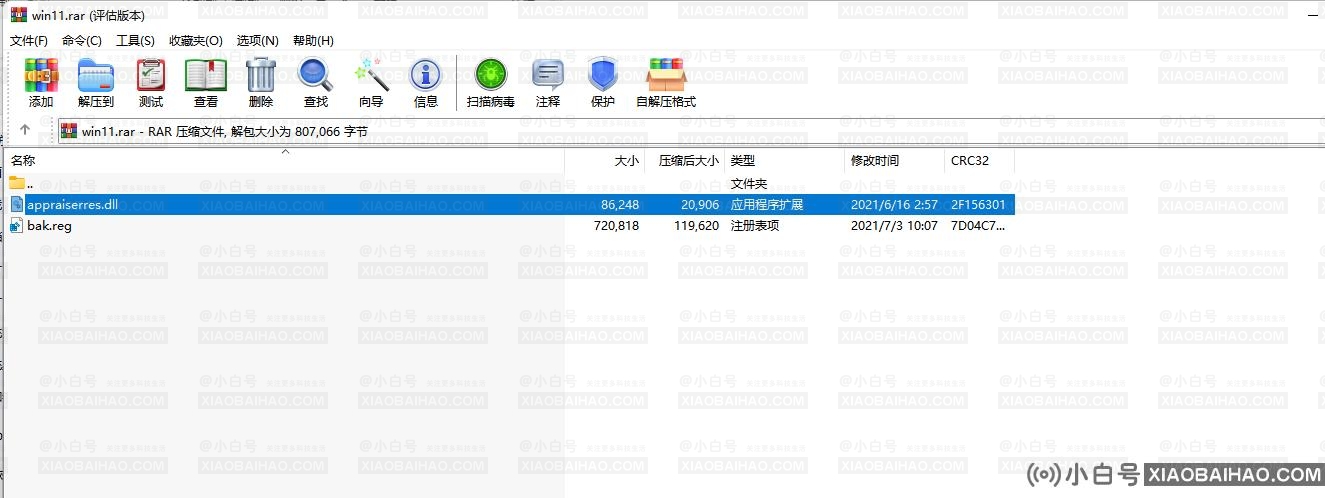Click the 解压到 (Extract to) icon
Screen dimensions: 1325x498
pyautogui.click(x=96, y=75)
